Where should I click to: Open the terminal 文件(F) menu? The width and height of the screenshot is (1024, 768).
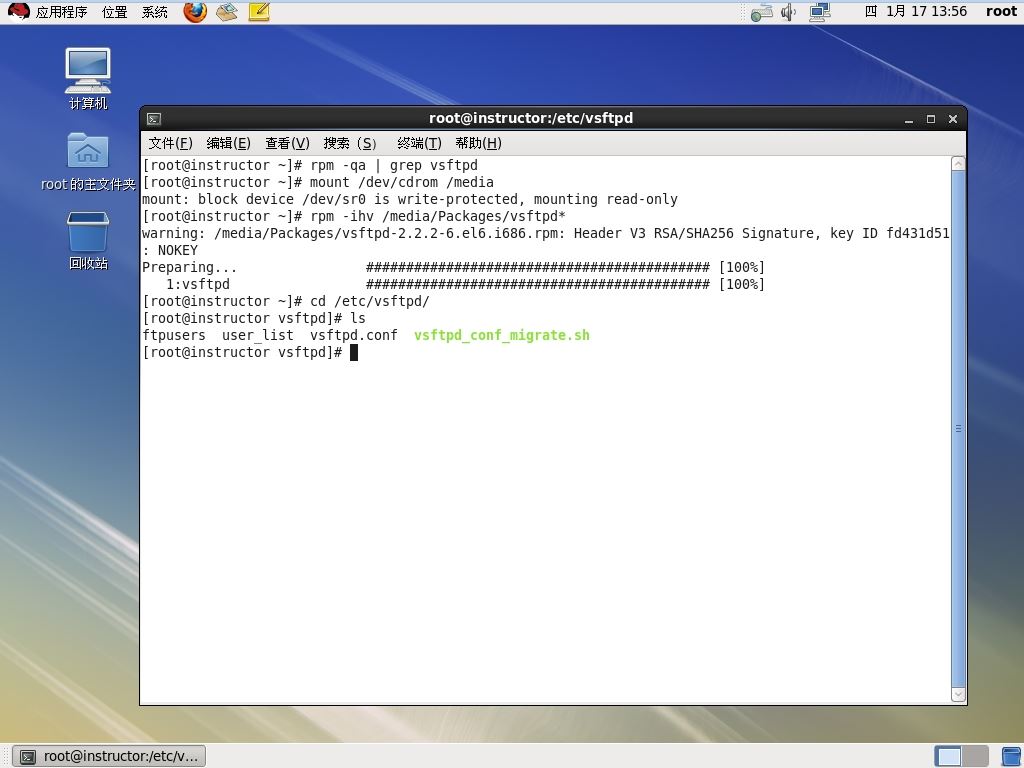pos(170,143)
